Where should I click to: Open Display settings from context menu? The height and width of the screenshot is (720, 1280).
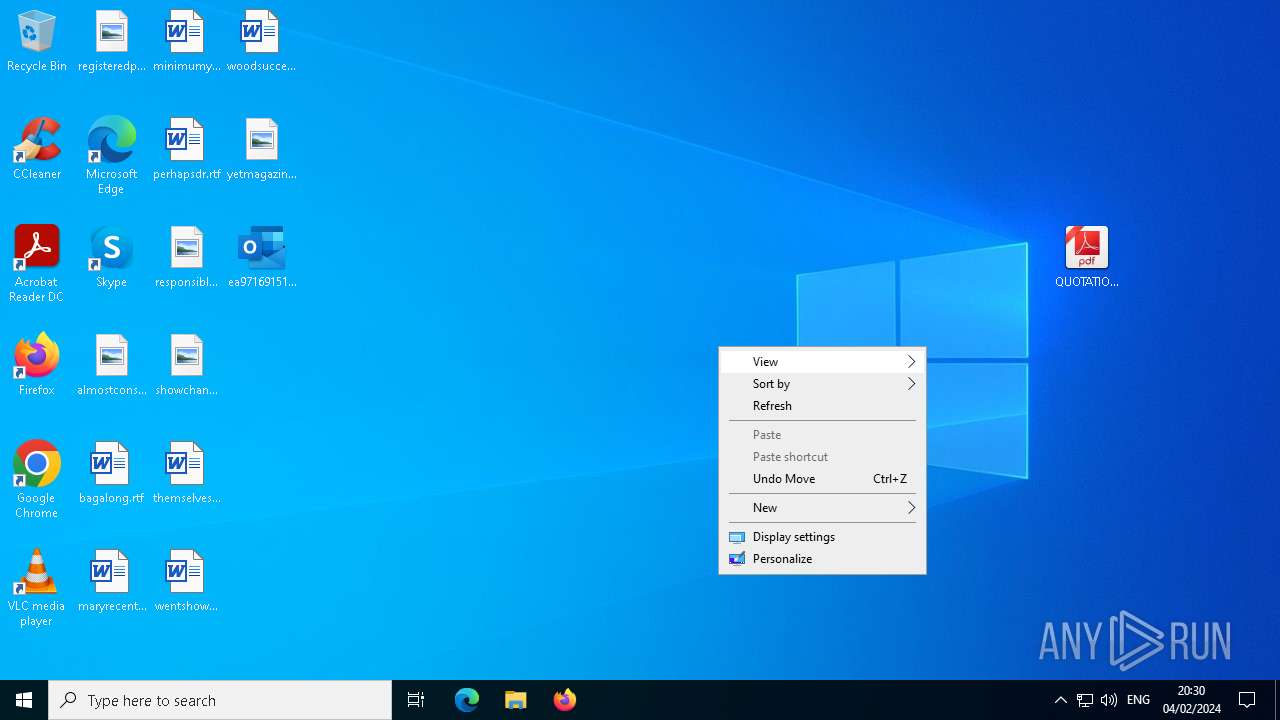(822, 537)
